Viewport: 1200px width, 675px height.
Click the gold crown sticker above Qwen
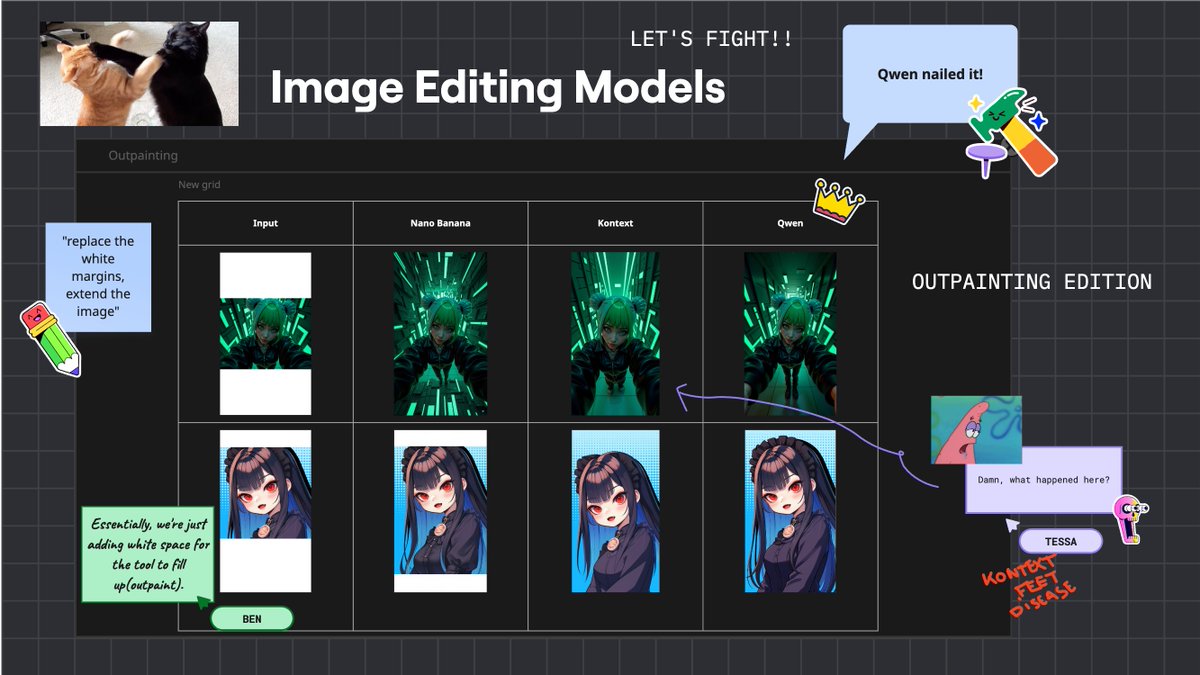click(x=839, y=201)
